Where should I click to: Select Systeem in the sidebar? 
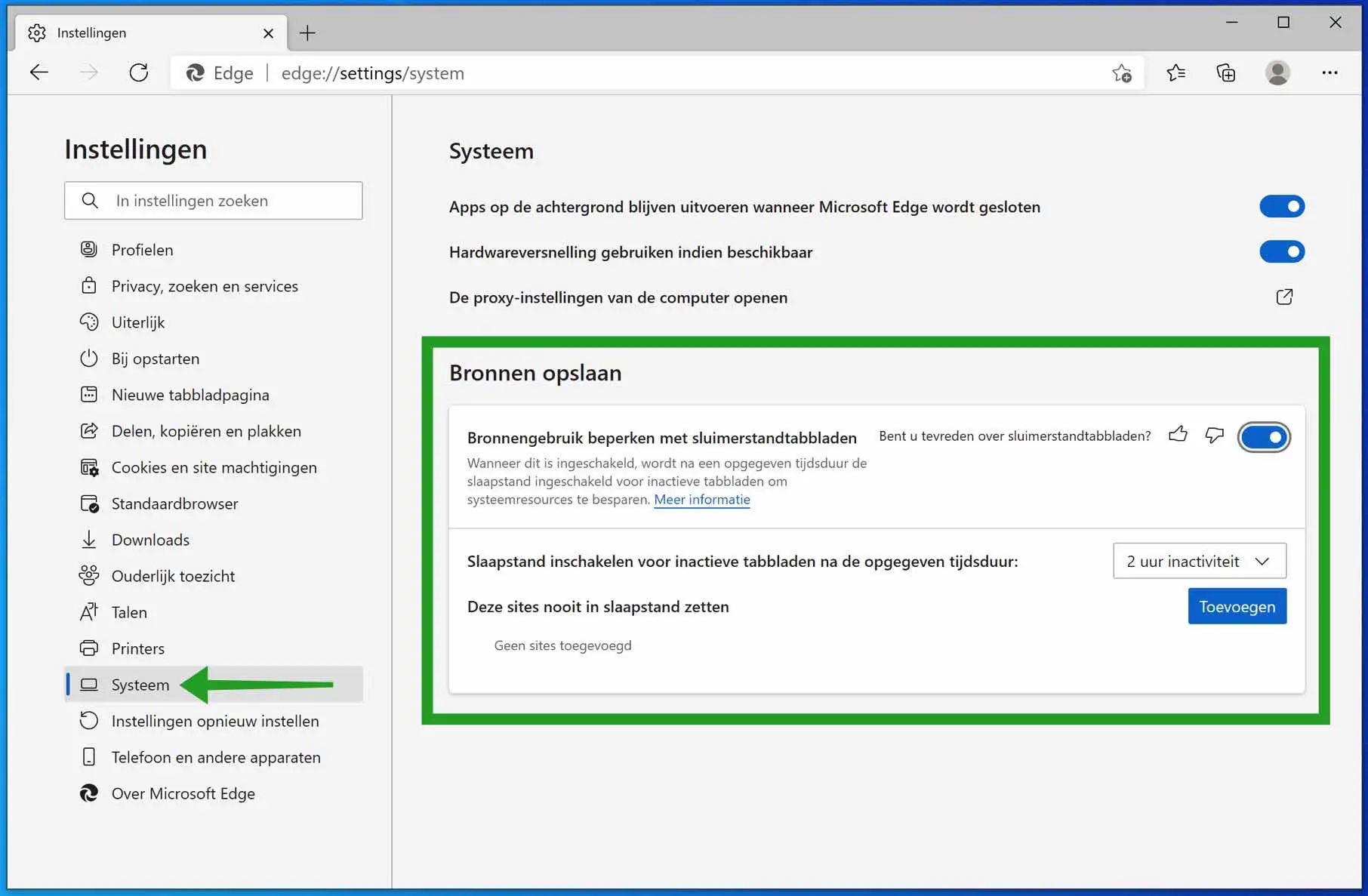coord(214,685)
